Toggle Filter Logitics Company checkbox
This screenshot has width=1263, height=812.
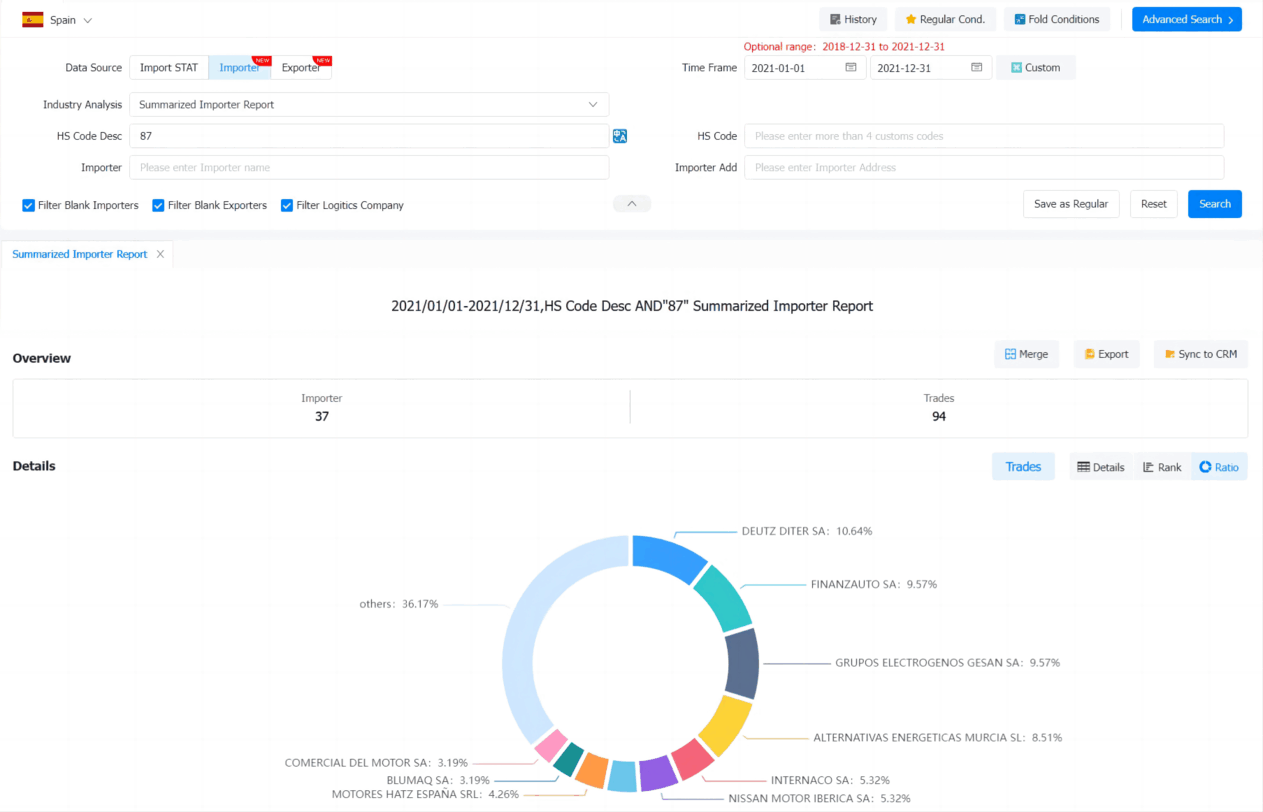[x=287, y=205]
